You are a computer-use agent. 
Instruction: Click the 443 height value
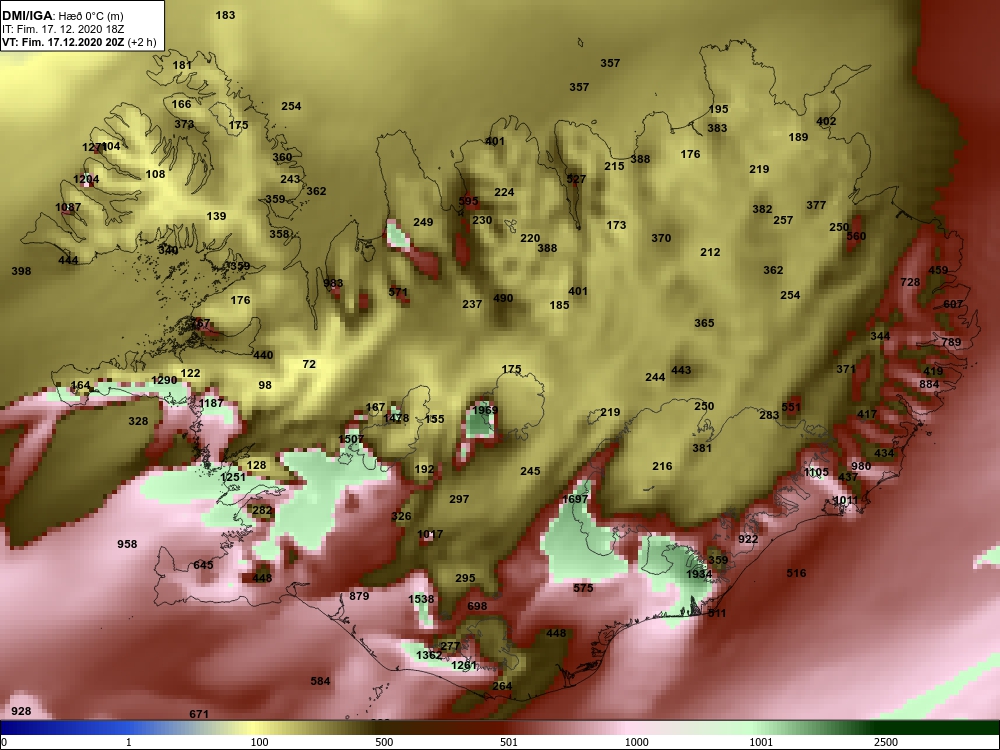(x=682, y=370)
